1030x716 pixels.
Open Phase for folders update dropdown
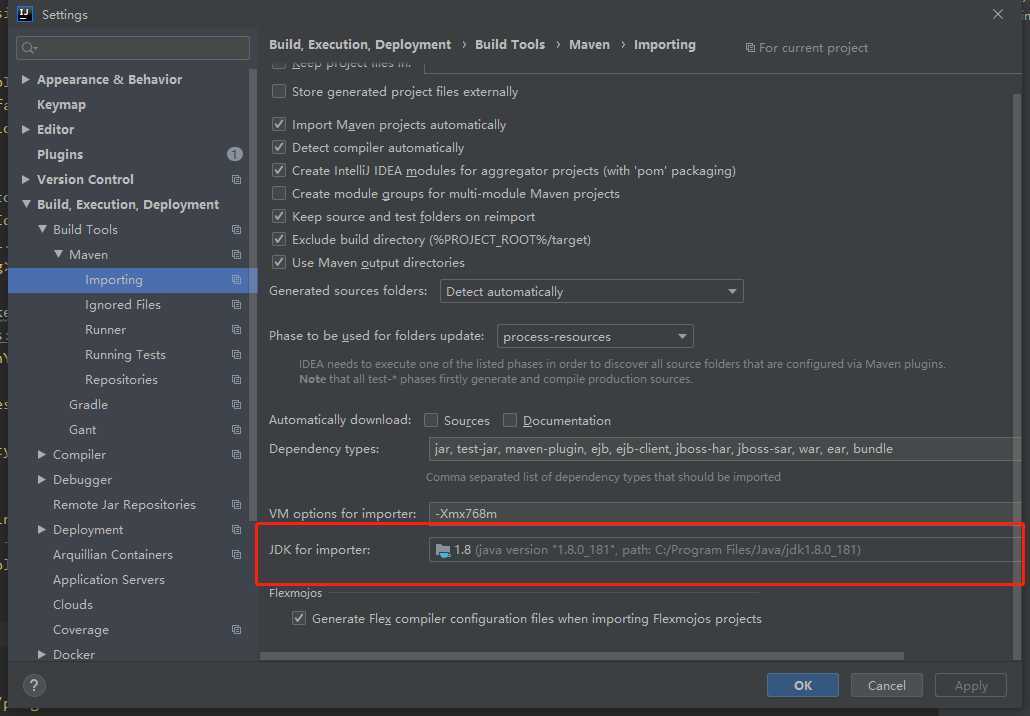point(595,336)
